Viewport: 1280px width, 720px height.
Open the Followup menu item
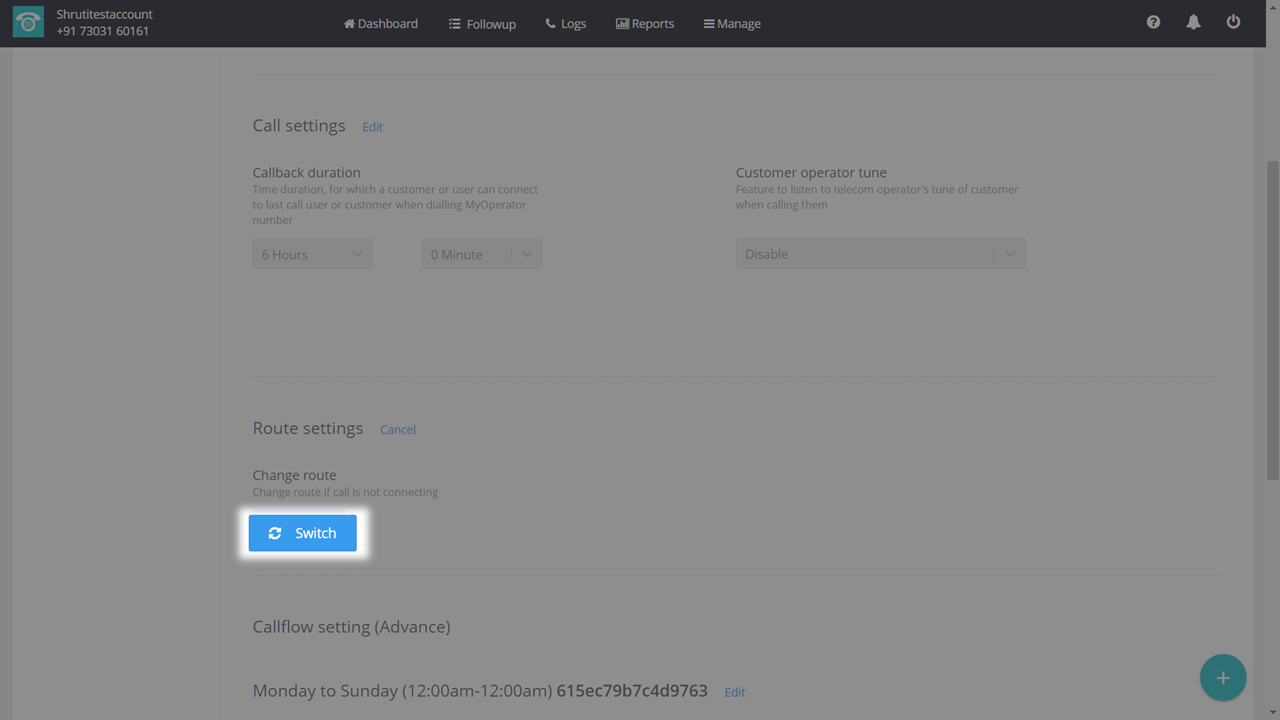point(482,24)
